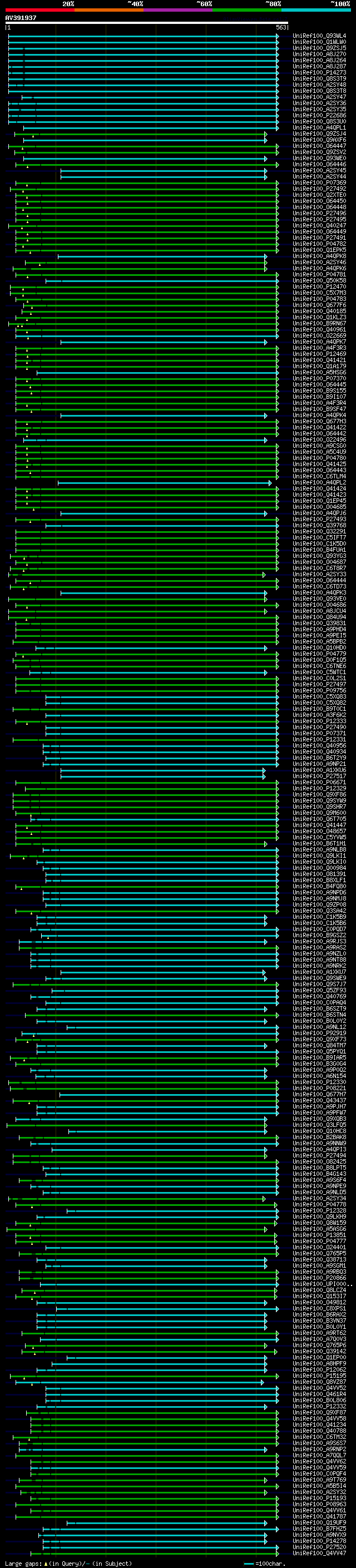This screenshot has width=356, height=1568.
Task: Select the UniRef100_P09756 label
Action: (x=319, y=690)
